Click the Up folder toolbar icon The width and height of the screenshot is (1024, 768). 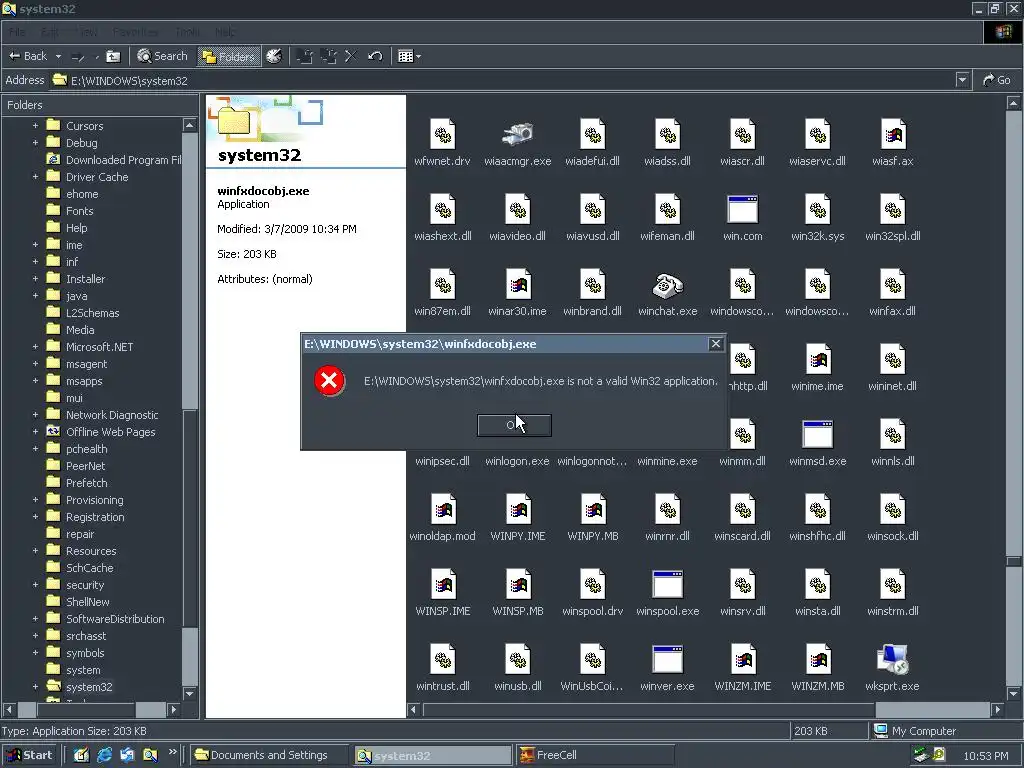point(113,56)
